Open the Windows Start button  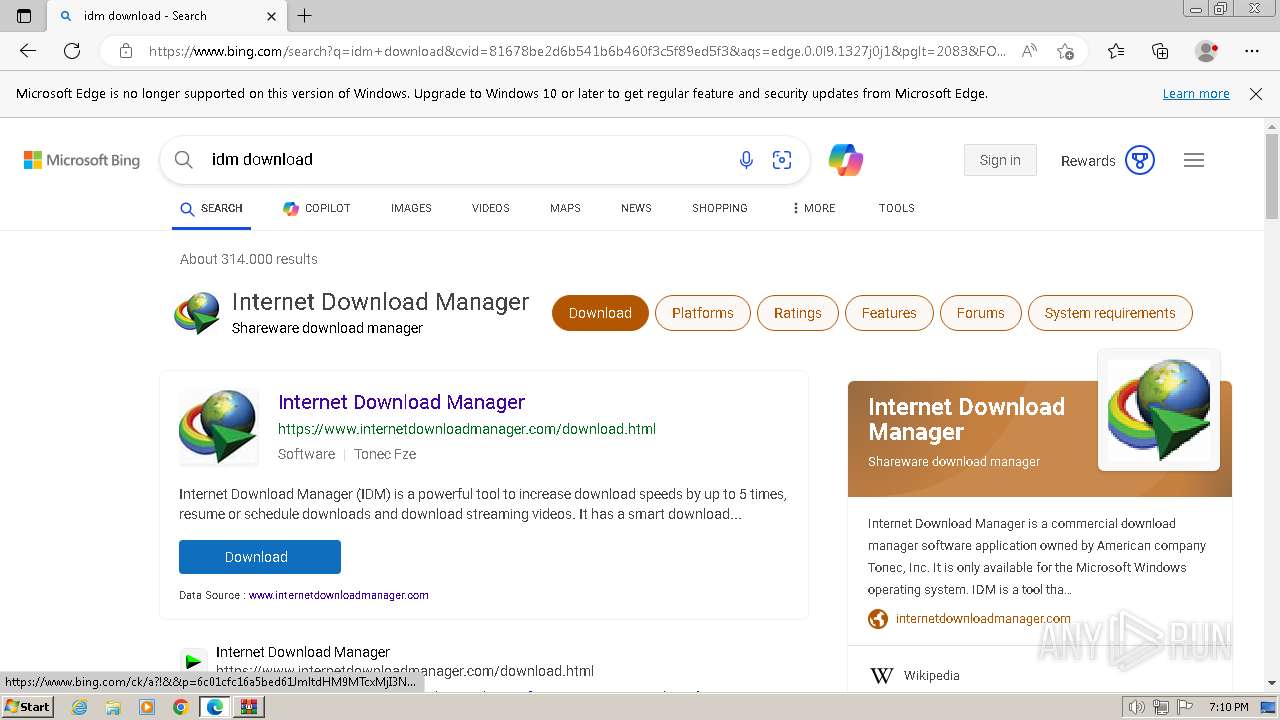tap(27, 706)
